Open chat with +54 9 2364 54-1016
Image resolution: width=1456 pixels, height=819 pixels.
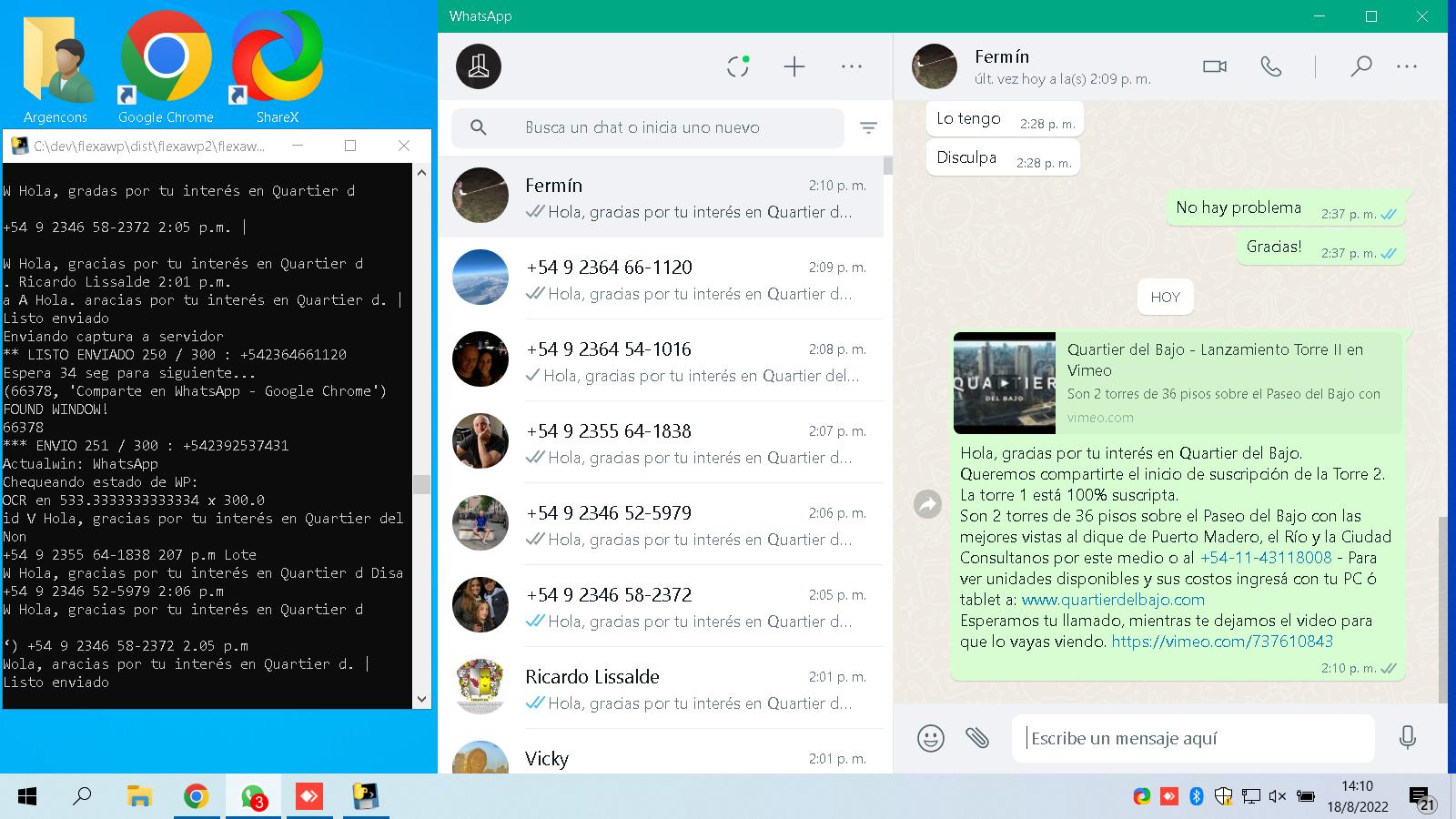tap(661, 360)
